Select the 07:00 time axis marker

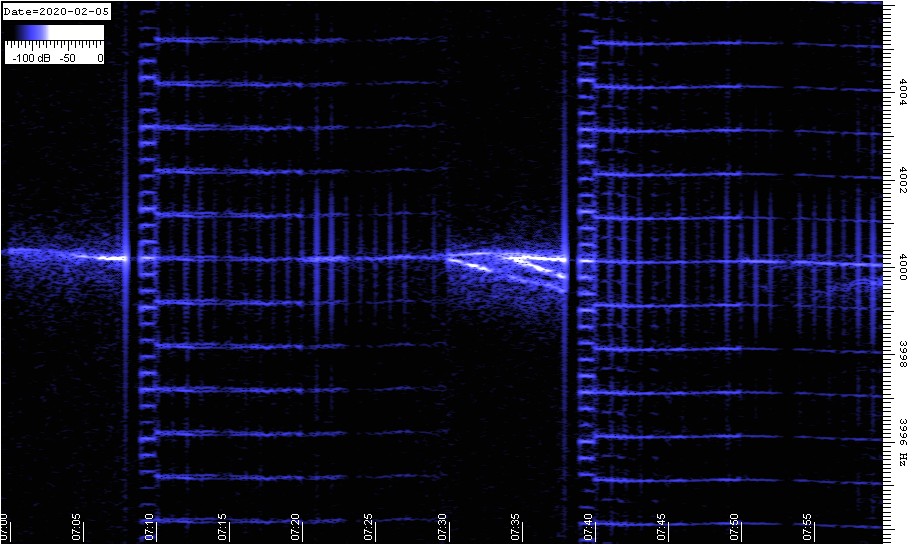click(4, 527)
